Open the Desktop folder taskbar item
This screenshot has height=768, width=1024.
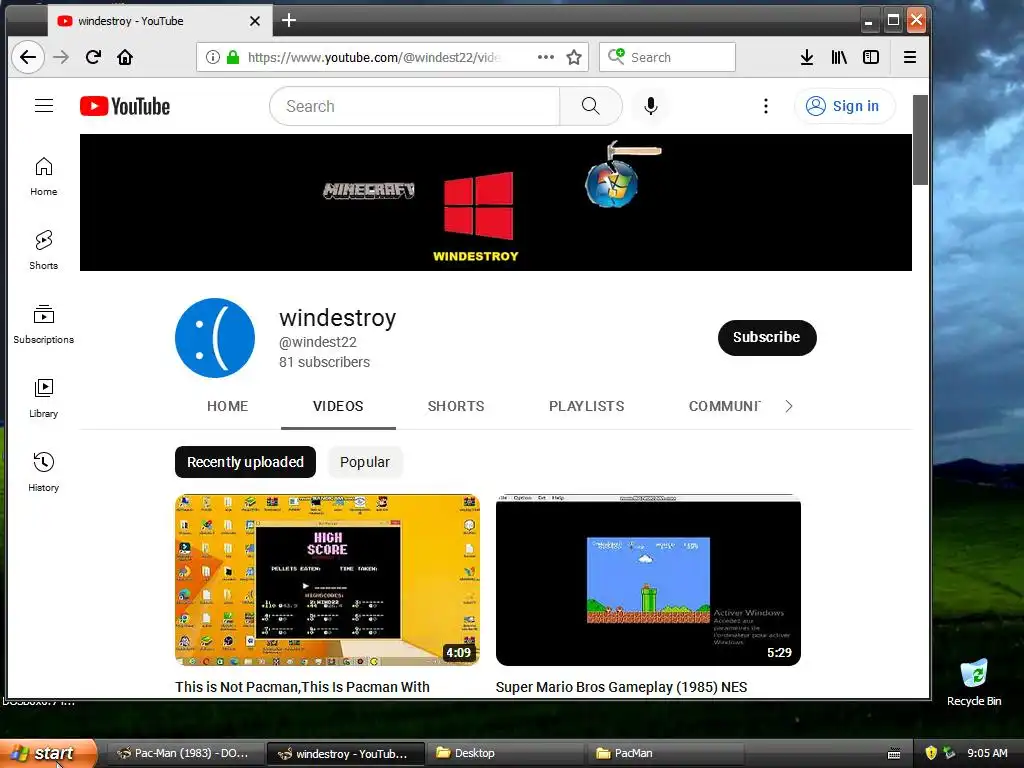tap(505, 754)
